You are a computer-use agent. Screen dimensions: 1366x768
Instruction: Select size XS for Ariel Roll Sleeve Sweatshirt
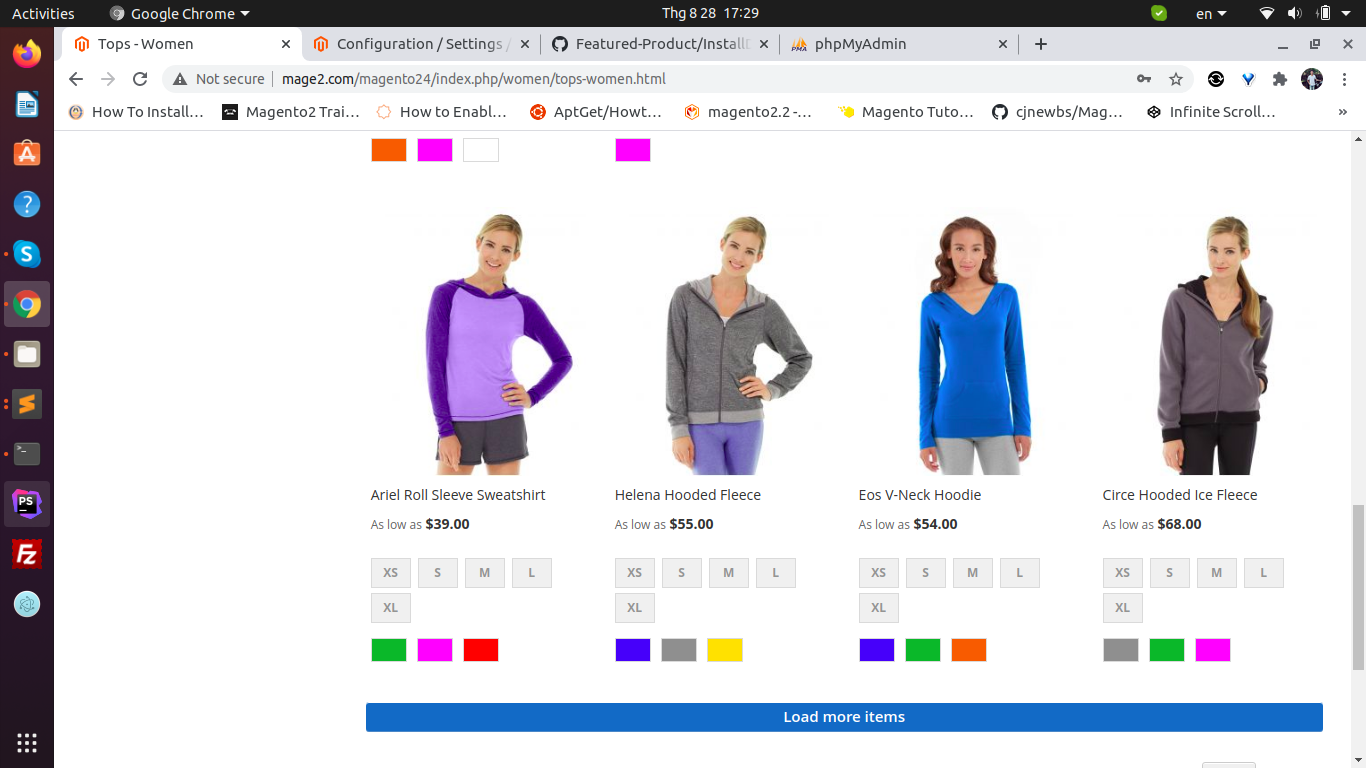pyautogui.click(x=391, y=573)
